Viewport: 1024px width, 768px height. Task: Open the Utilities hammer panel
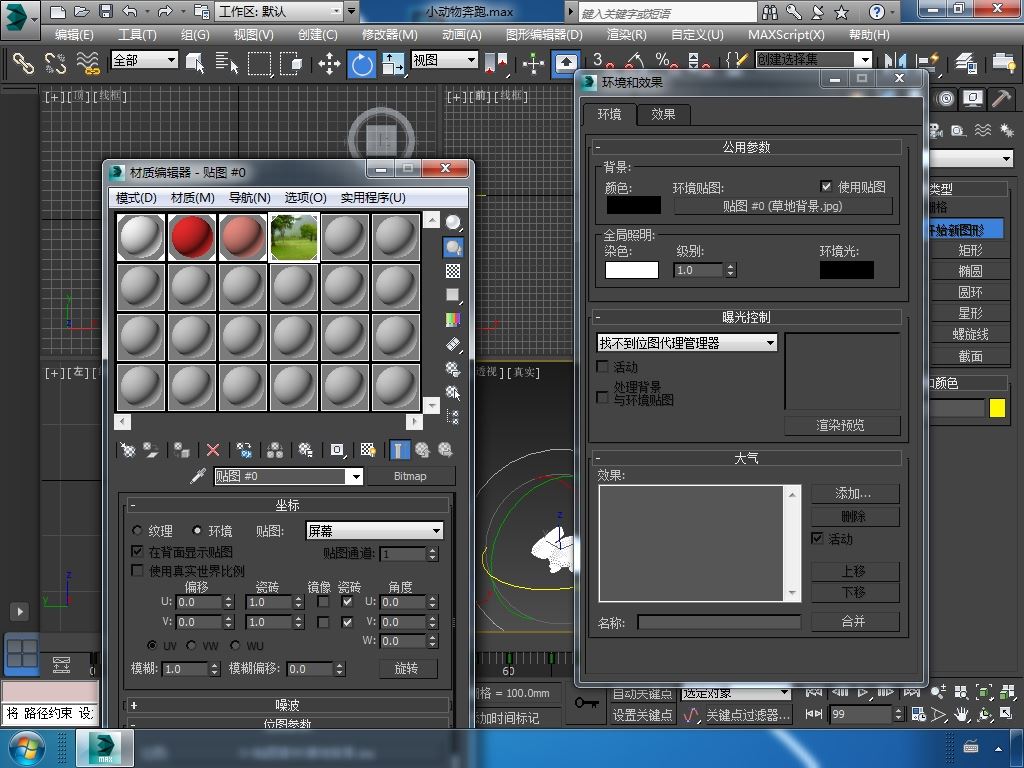tap(1000, 99)
